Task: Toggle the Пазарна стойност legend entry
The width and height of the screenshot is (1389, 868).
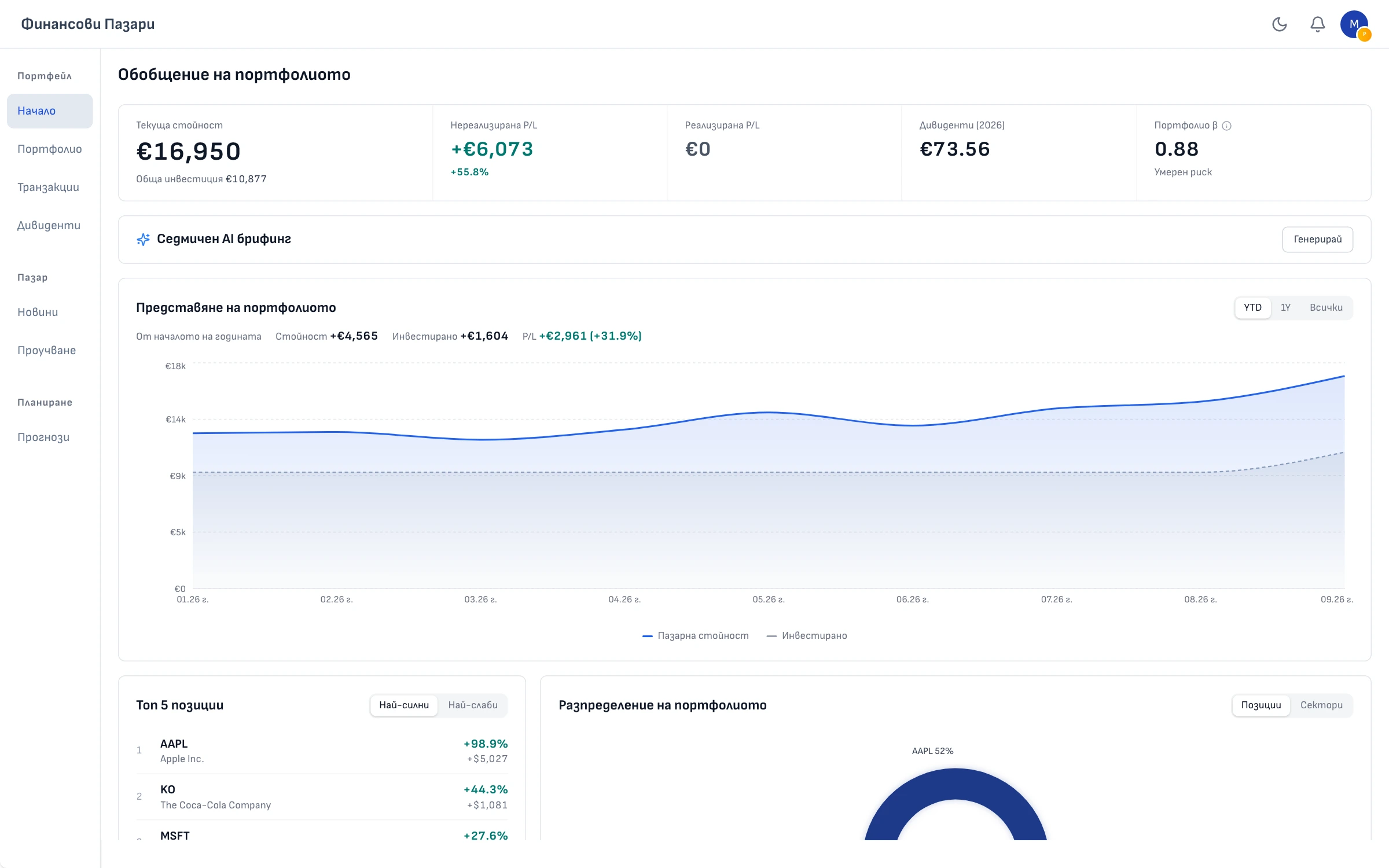Action: (696, 635)
